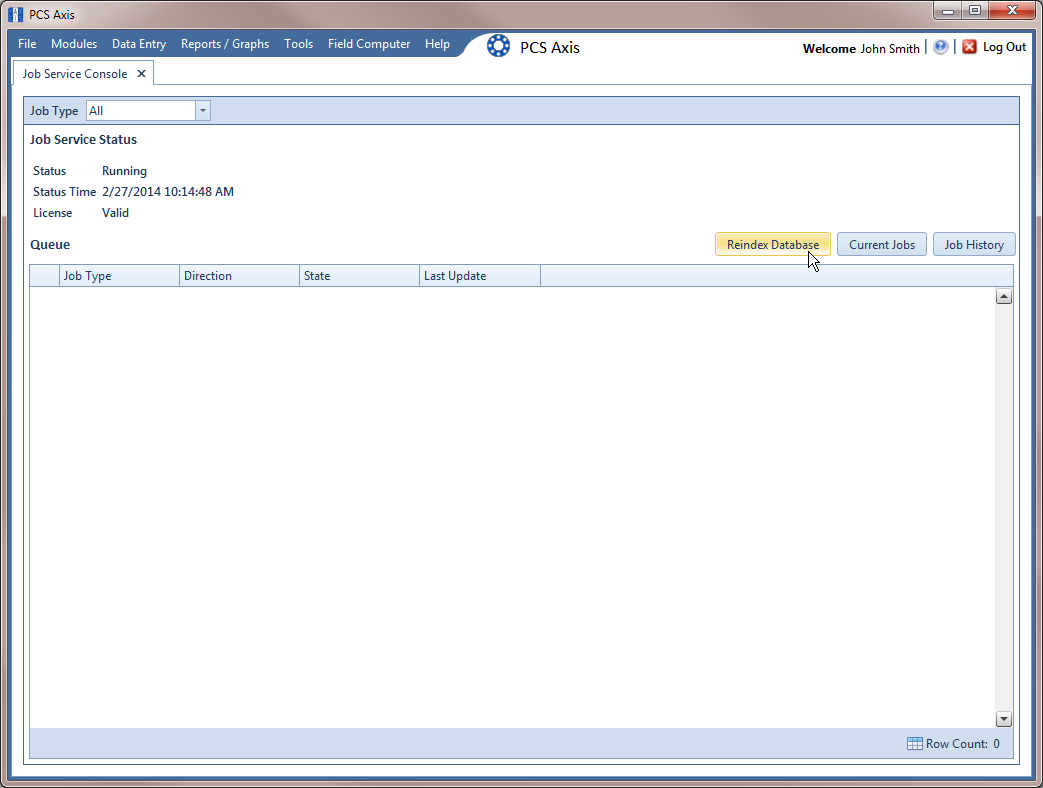The height and width of the screenshot is (788, 1043).
Task: Open the File menu
Action: pos(27,44)
